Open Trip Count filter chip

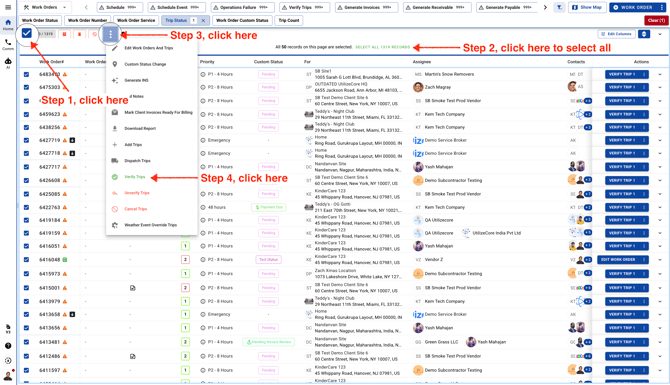click(289, 21)
